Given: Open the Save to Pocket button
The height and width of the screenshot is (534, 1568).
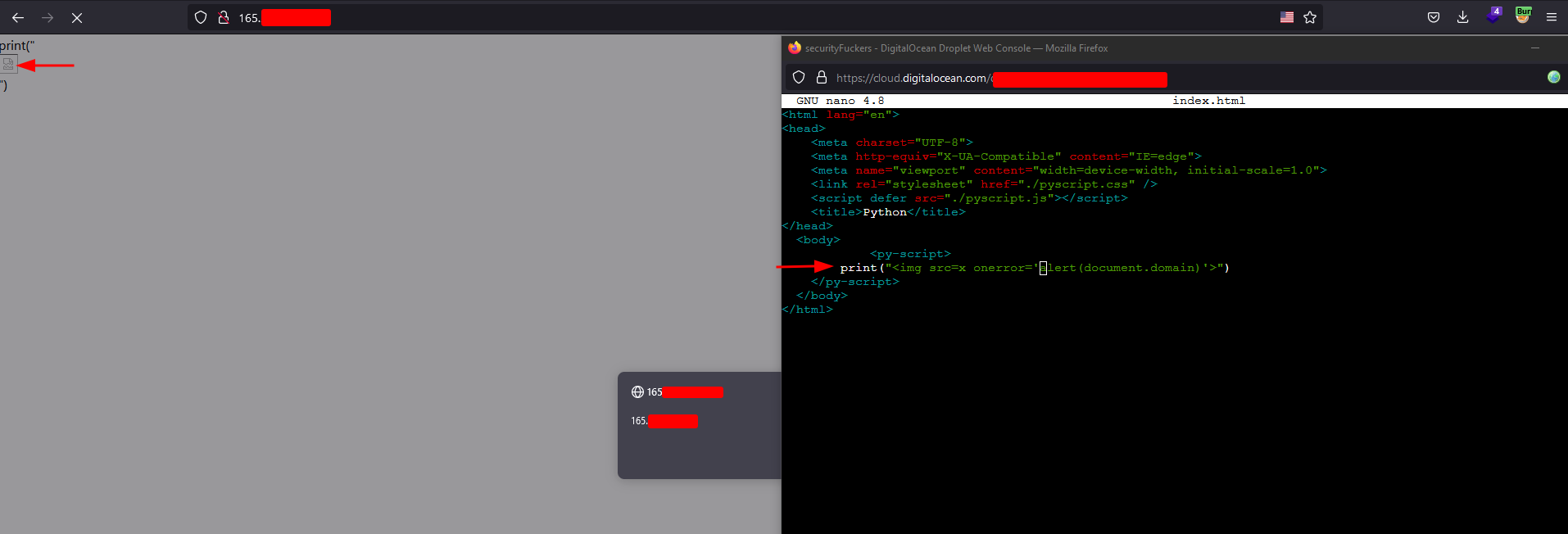Looking at the screenshot, I should pos(1434,17).
